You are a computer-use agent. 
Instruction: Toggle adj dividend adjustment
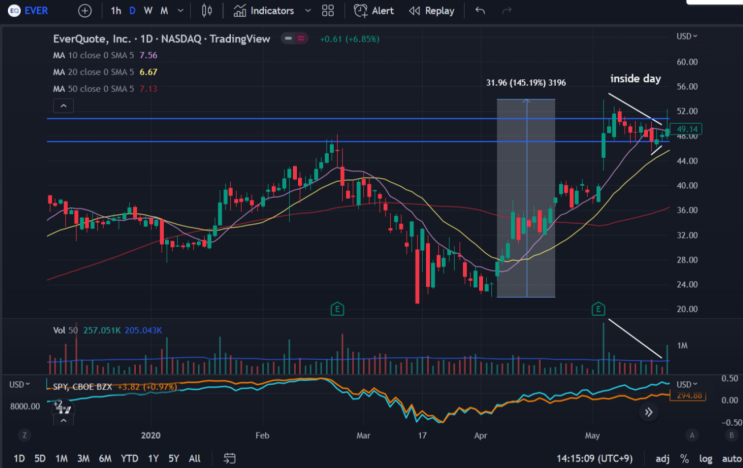pyautogui.click(x=662, y=459)
